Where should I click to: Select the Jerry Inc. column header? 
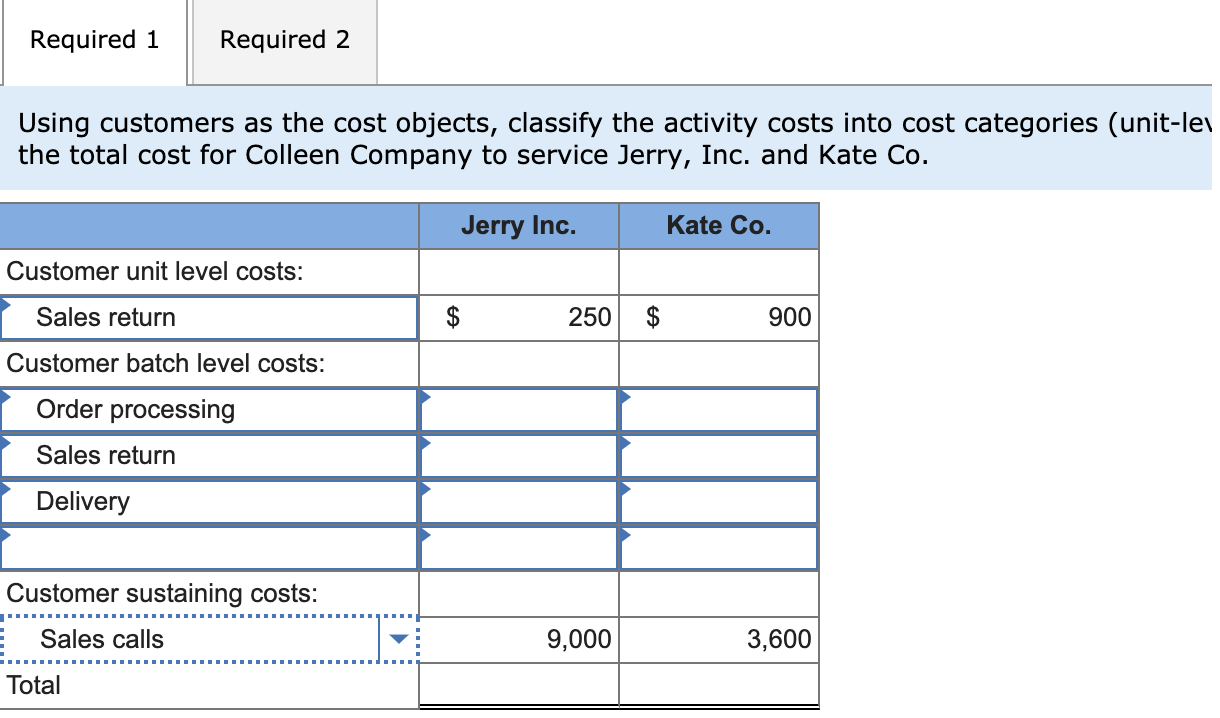point(518,225)
